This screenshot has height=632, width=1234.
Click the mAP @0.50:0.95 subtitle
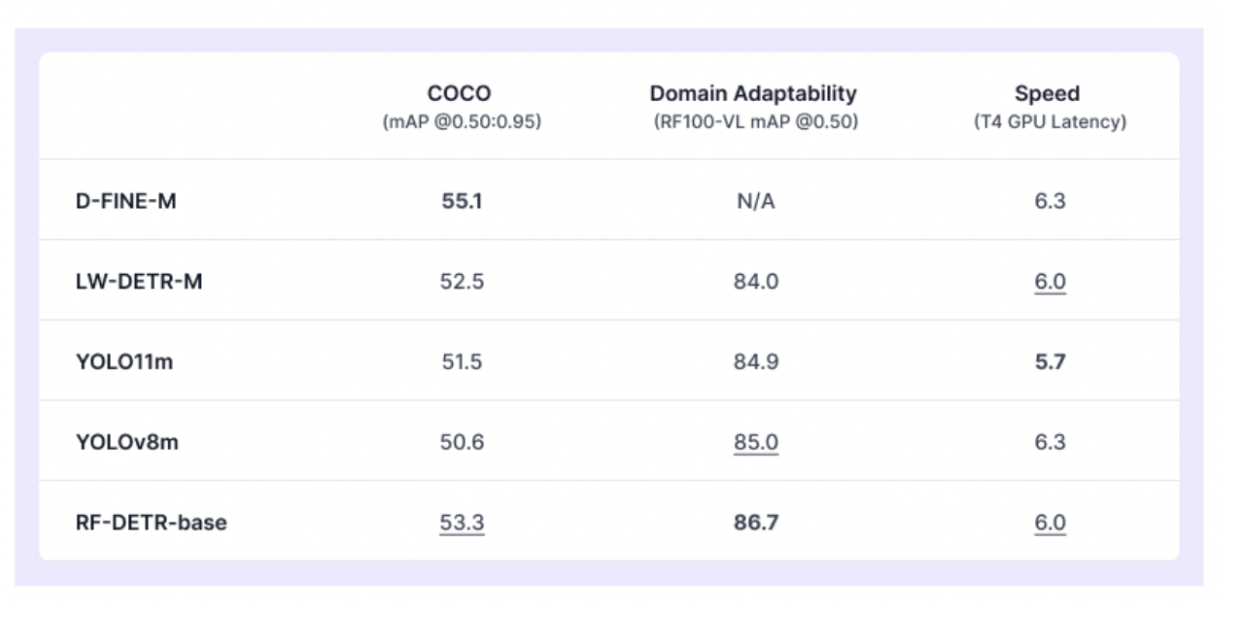pos(461,122)
